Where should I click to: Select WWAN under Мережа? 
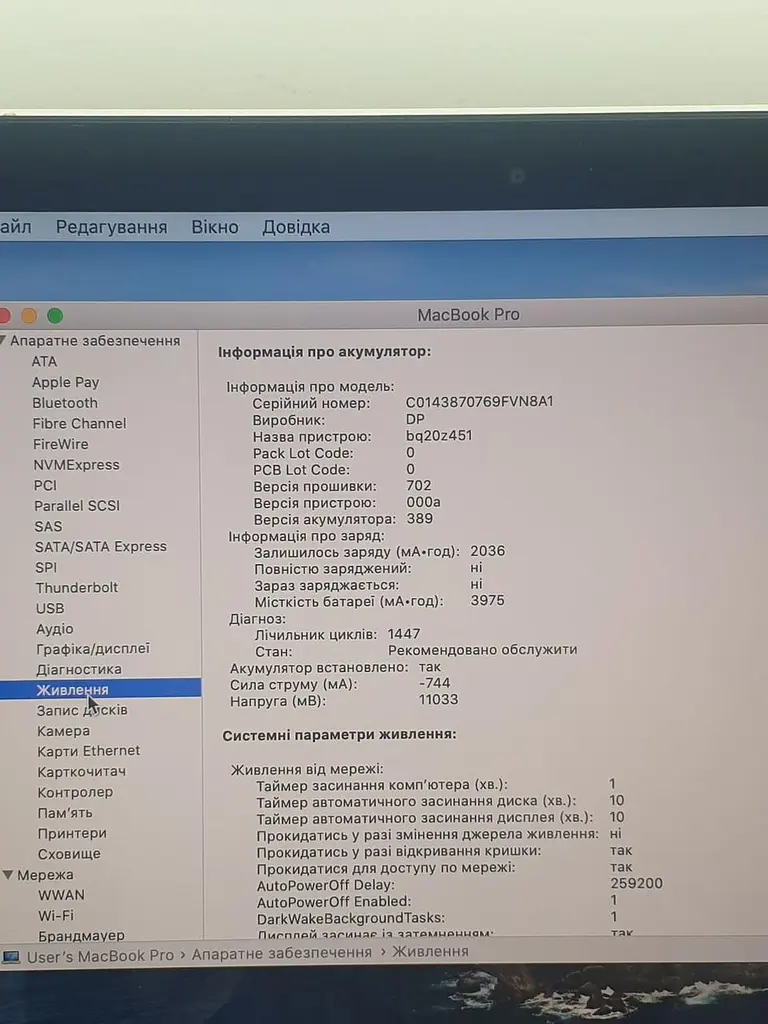(61, 895)
